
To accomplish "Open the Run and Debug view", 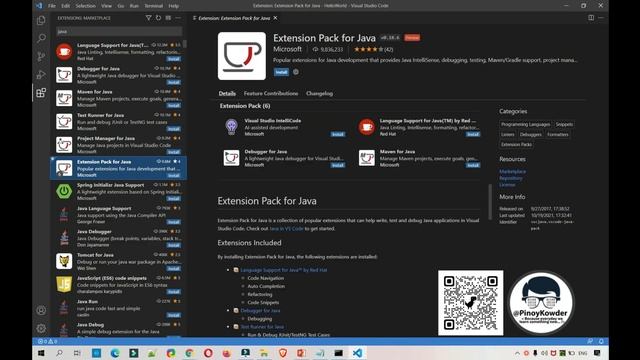I will point(41,75).
